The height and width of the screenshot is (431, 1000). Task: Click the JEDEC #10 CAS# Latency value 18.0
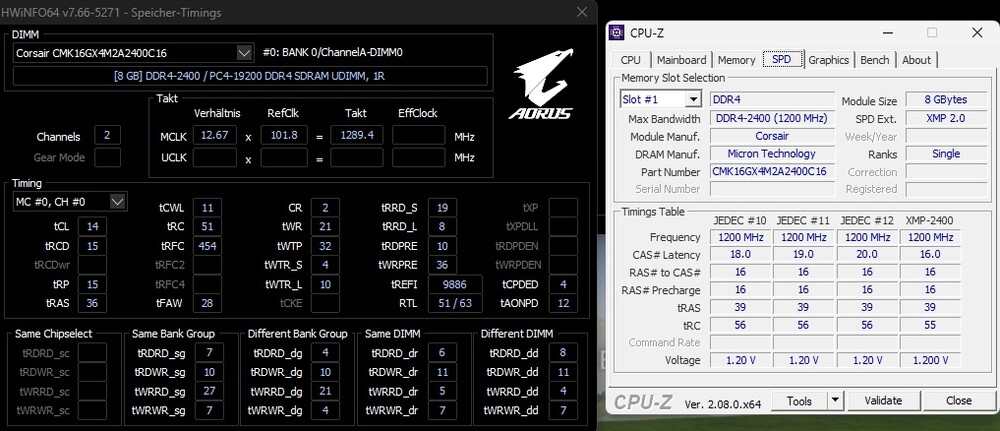pyautogui.click(x=740, y=254)
